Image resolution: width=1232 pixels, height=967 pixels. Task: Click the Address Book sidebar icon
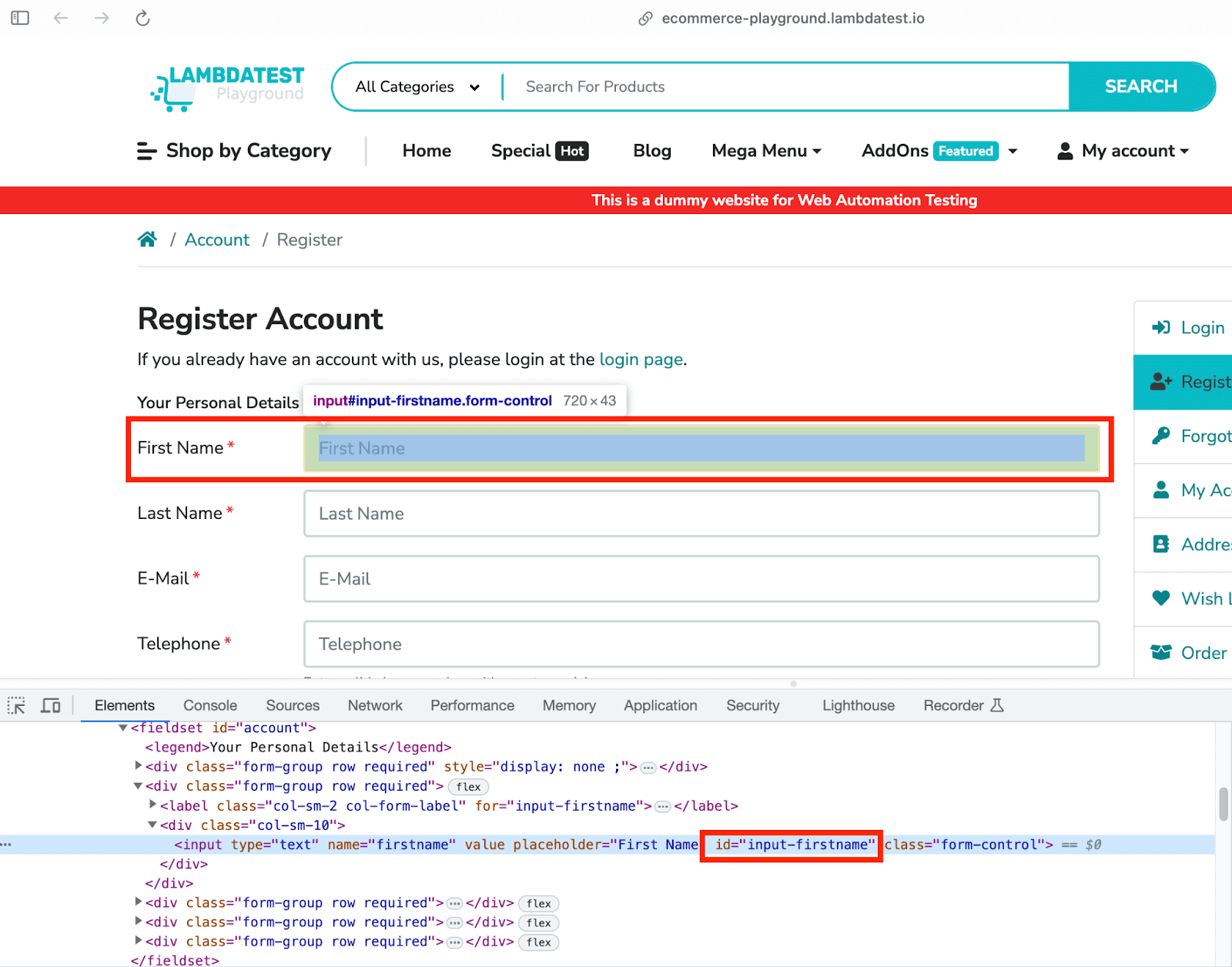click(x=1161, y=544)
